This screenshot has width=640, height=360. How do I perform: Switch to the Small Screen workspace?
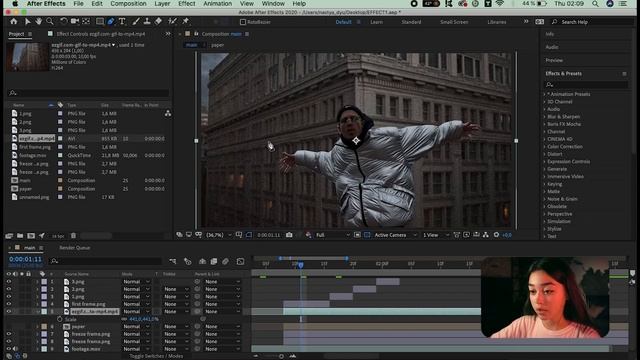click(454, 22)
